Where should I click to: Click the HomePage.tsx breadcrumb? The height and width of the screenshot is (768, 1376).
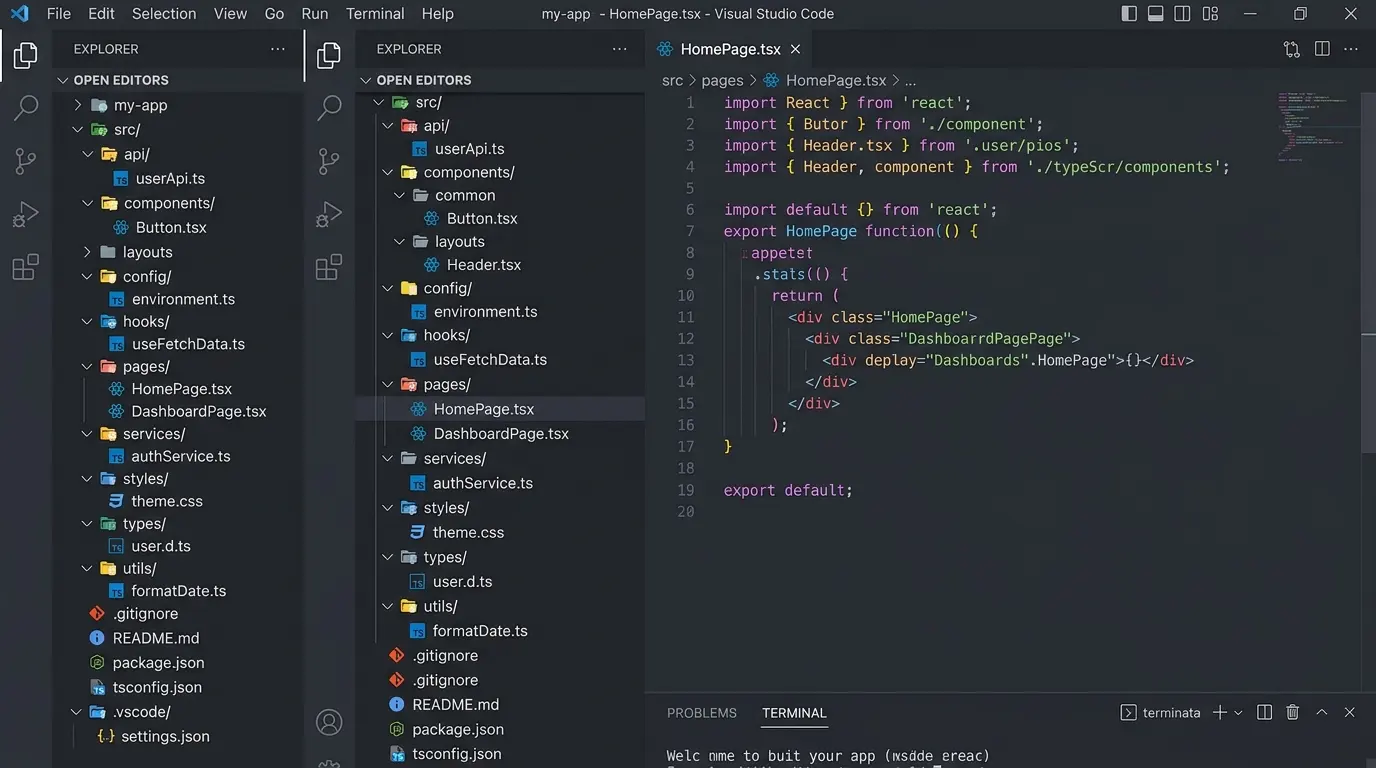tap(836, 81)
